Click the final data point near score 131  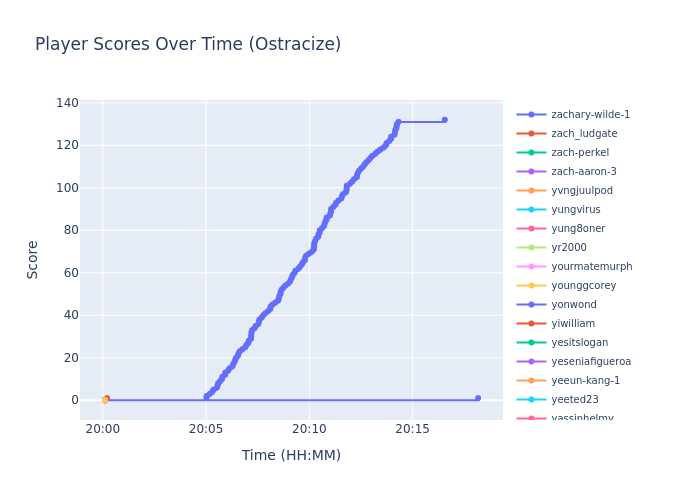445,120
